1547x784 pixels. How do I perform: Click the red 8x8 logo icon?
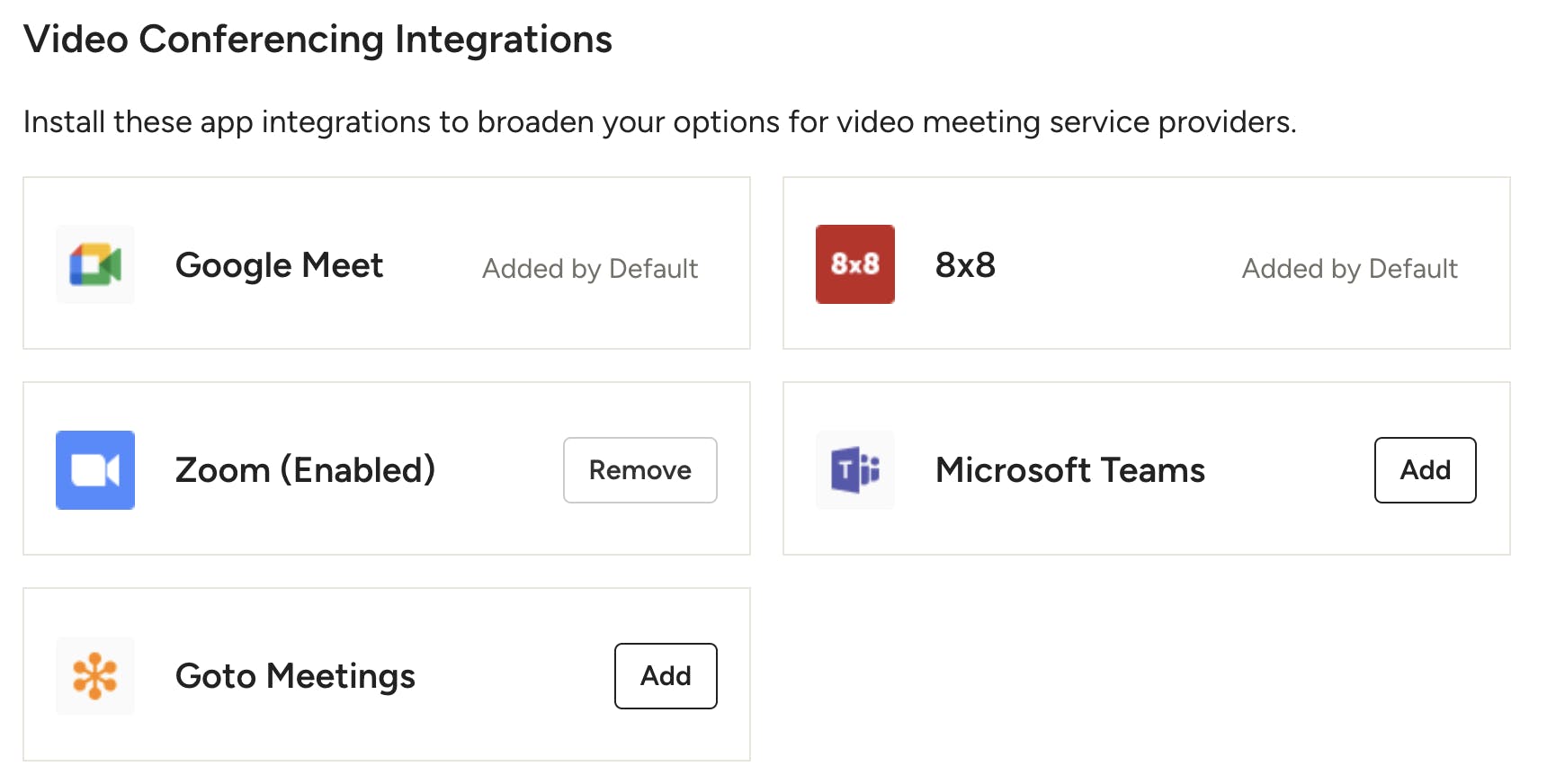[854, 264]
